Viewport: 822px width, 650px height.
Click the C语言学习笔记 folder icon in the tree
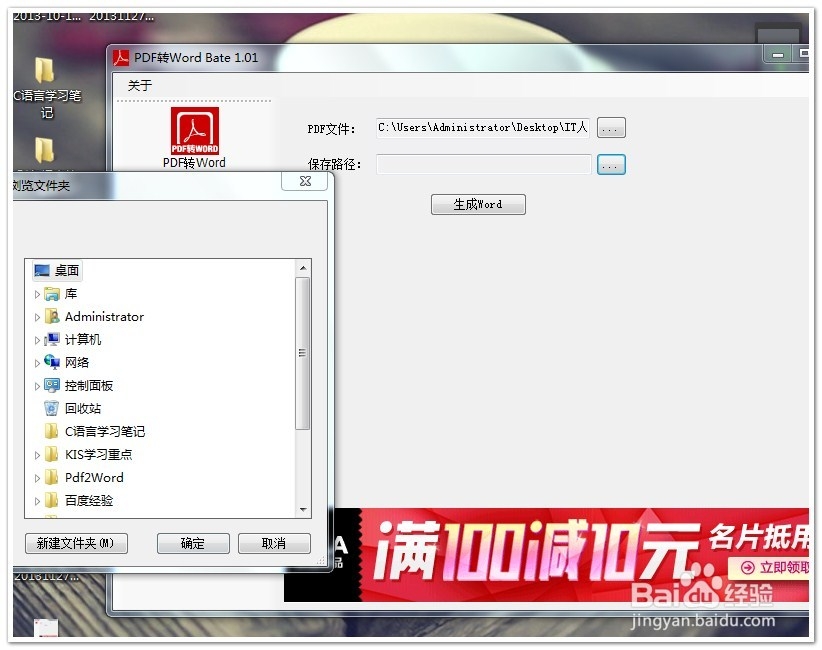click(x=52, y=431)
